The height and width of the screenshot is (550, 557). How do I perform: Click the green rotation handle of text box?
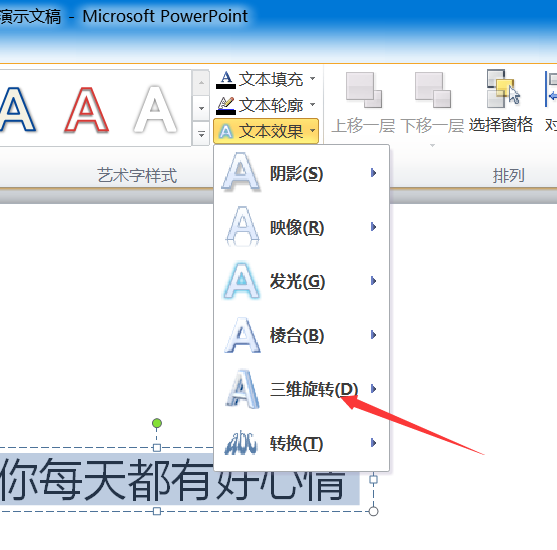[x=157, y=423]
